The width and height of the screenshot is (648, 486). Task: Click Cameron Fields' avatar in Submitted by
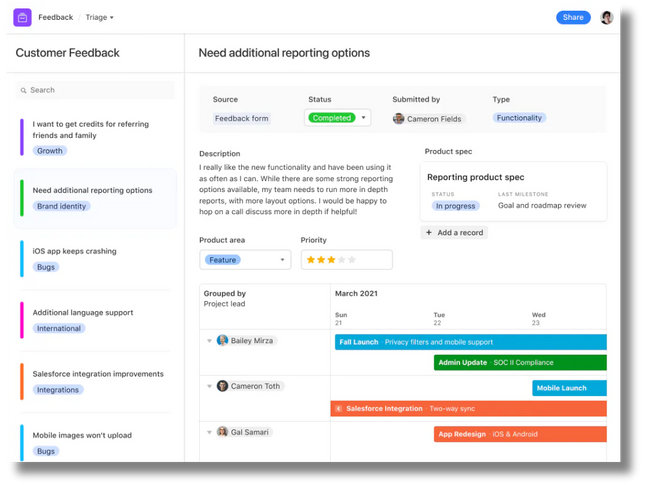398,118
